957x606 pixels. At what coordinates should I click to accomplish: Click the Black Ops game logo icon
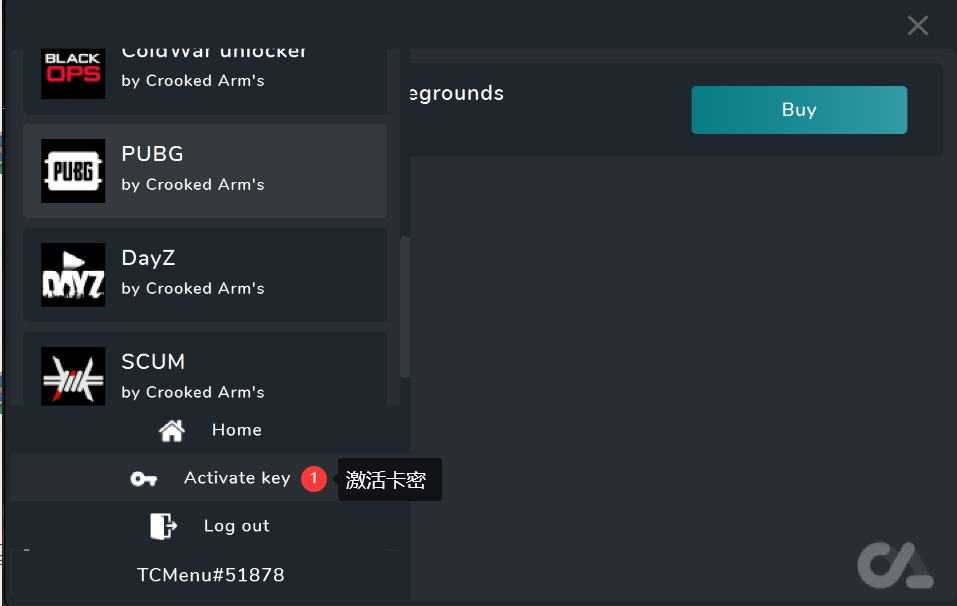point(73,71)
